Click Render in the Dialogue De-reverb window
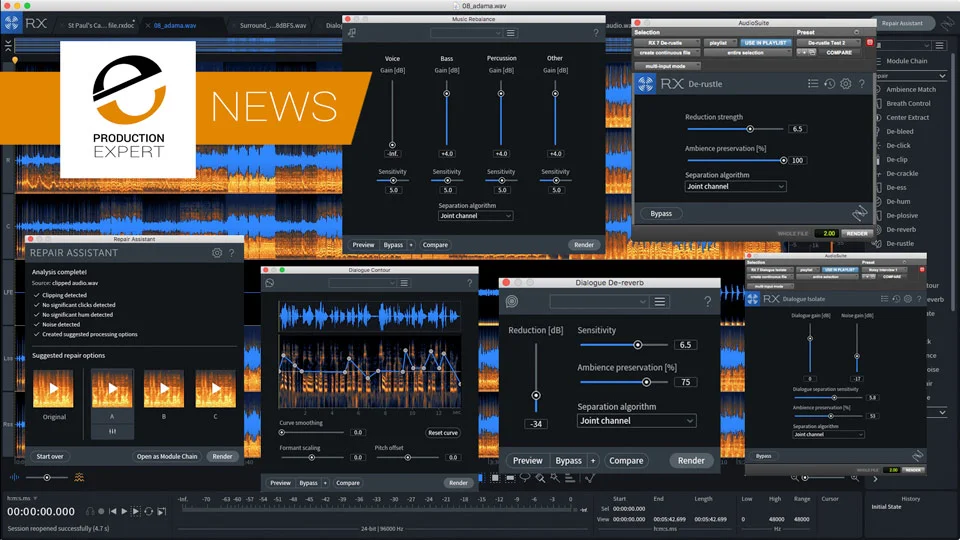This screenshot has height=540, width=960. (x=691, y=460)
